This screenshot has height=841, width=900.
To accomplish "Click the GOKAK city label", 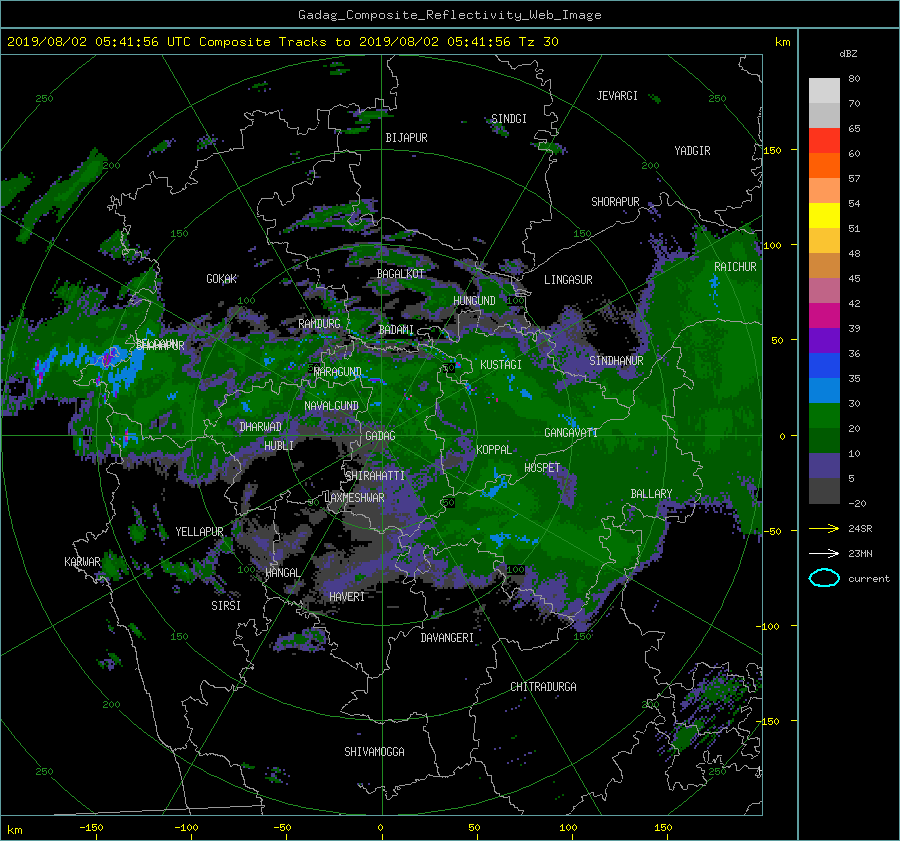I will point(222,279).
